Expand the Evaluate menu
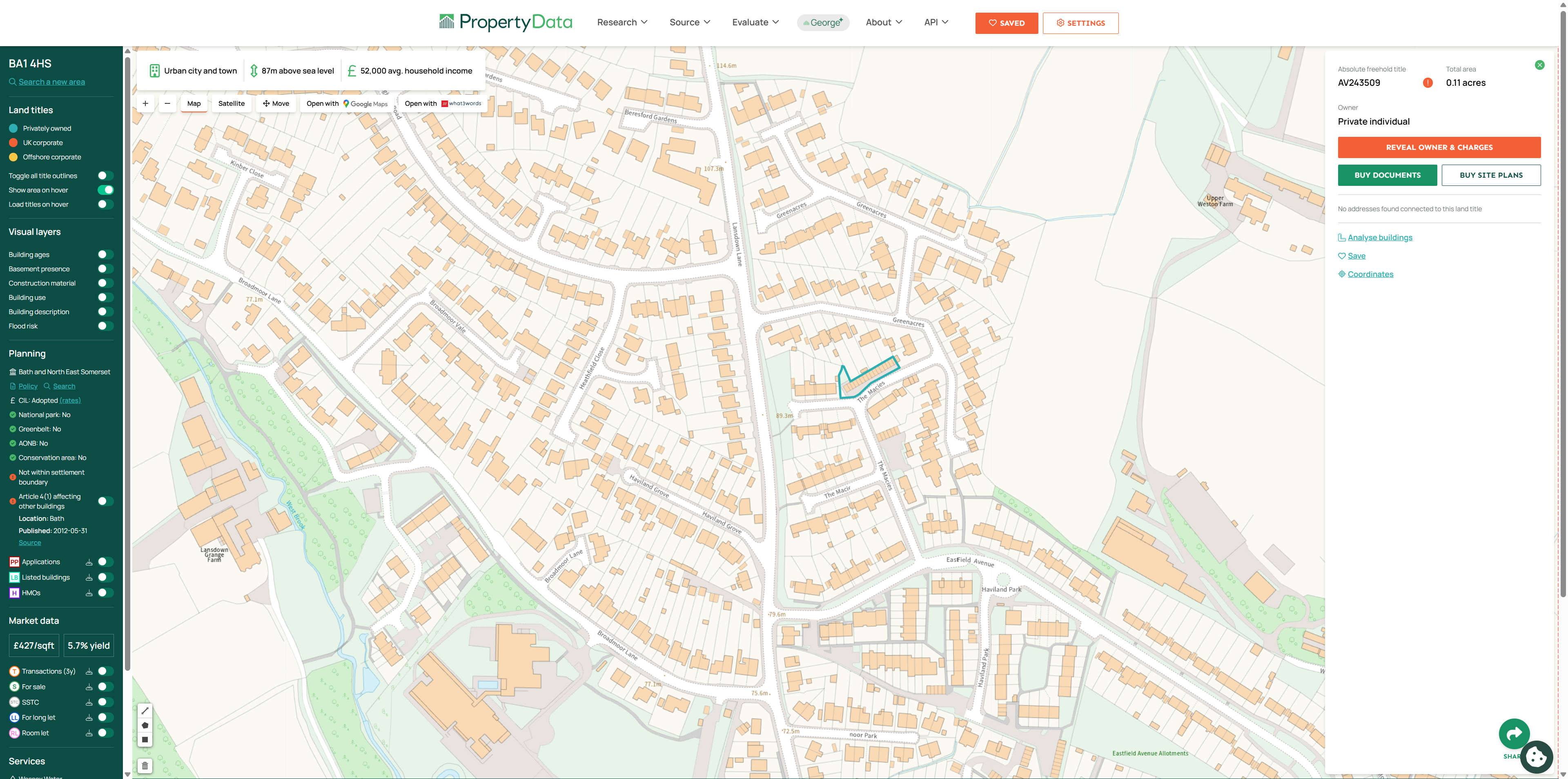This screenshot has width=1568, height=779. click(x=755, y=22)
